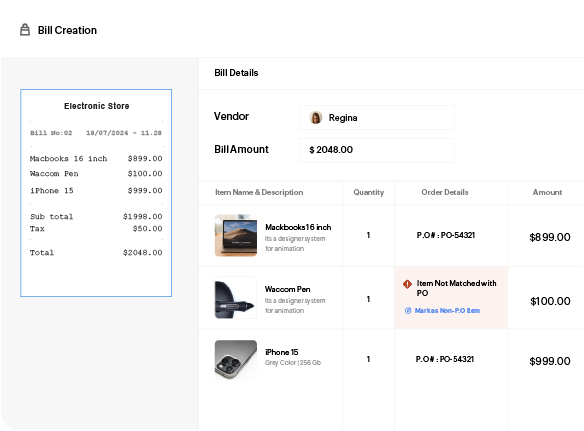
Task: Click the Item Not Matched with PO message
Action: pyautogui.click(x=457, y=288)
